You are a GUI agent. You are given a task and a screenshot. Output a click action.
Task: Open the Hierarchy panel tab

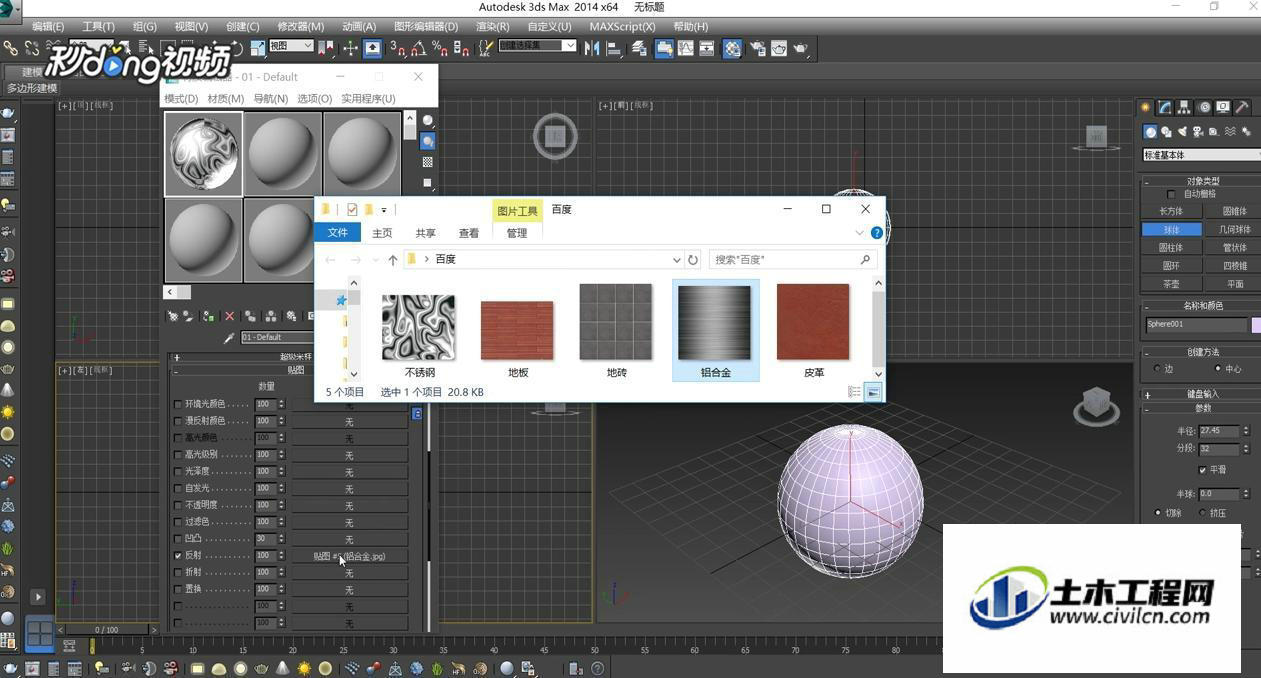click(1184, 107)
